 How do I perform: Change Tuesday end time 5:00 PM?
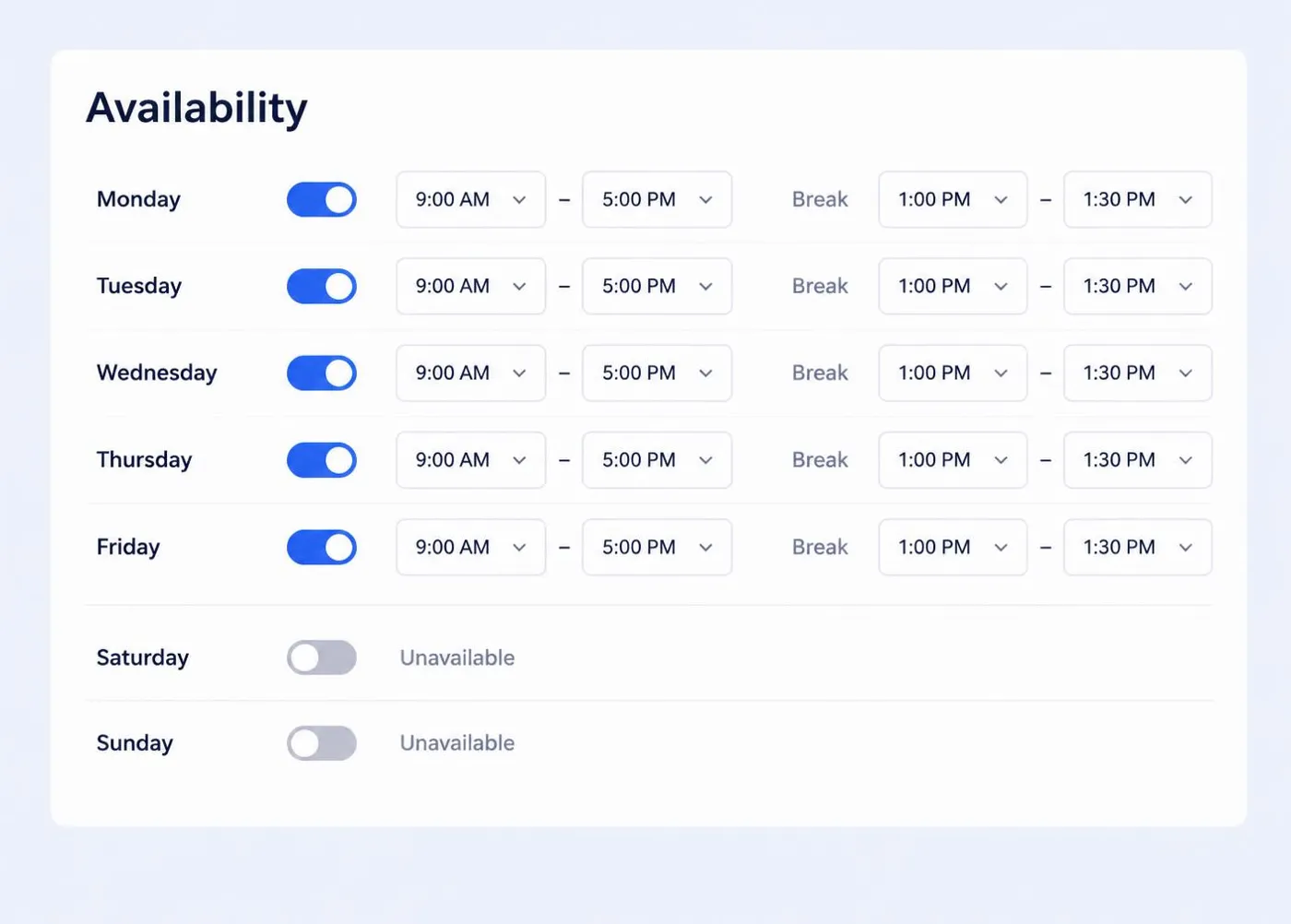[x=657, y=286]
